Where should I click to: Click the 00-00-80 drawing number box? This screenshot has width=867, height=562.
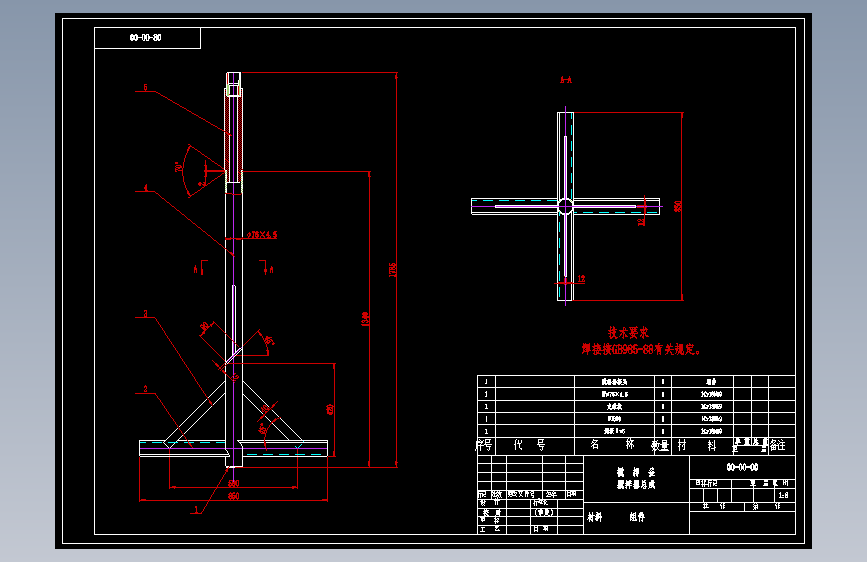click(x=147, y=38)
